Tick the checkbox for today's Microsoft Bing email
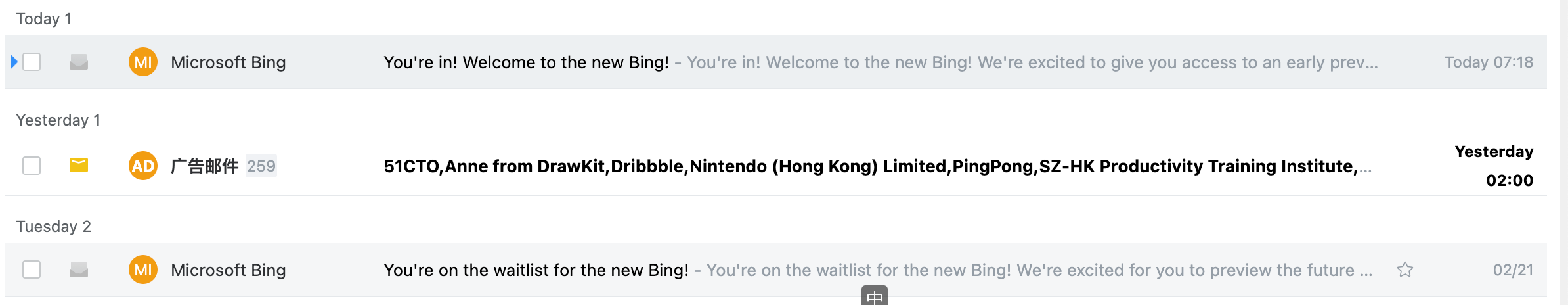 point(32,62)
